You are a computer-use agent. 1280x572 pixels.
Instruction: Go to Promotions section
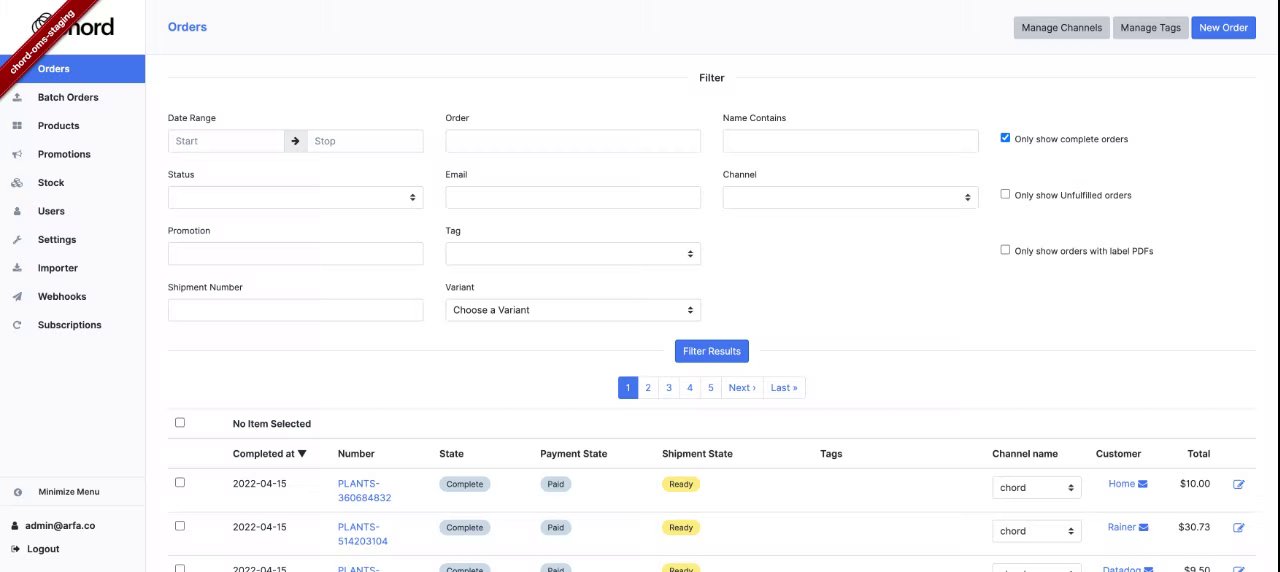tap(64, 154)
